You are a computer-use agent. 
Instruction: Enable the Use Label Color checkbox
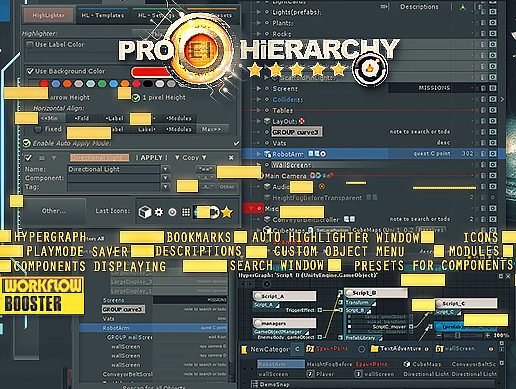30,44
